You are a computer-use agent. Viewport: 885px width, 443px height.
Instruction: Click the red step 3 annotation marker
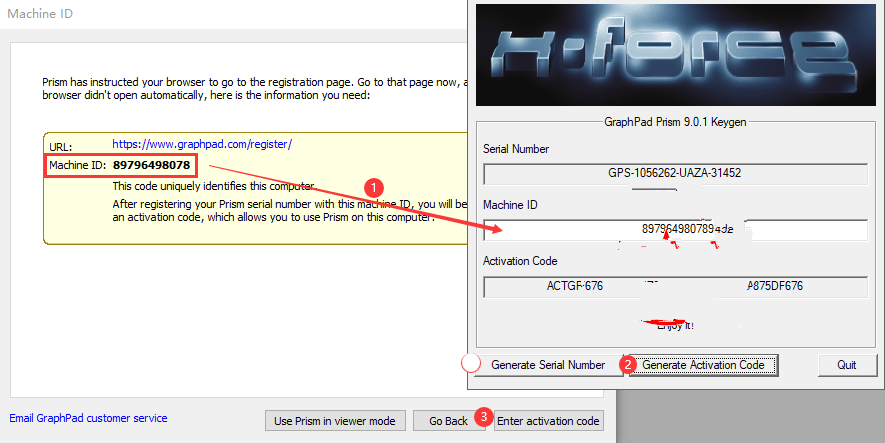[483, 416]
